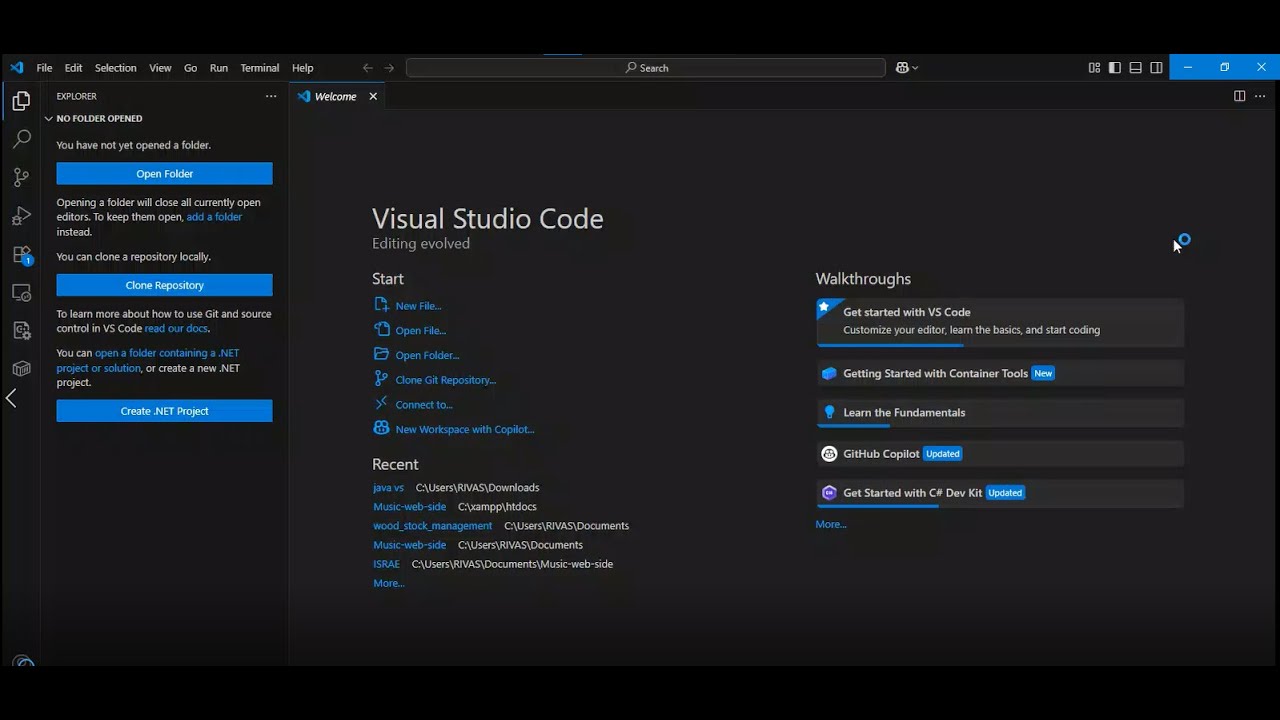Click the Open Folder icon under Start
Viewport: 1280px width, 720px height.
point(381,354)
